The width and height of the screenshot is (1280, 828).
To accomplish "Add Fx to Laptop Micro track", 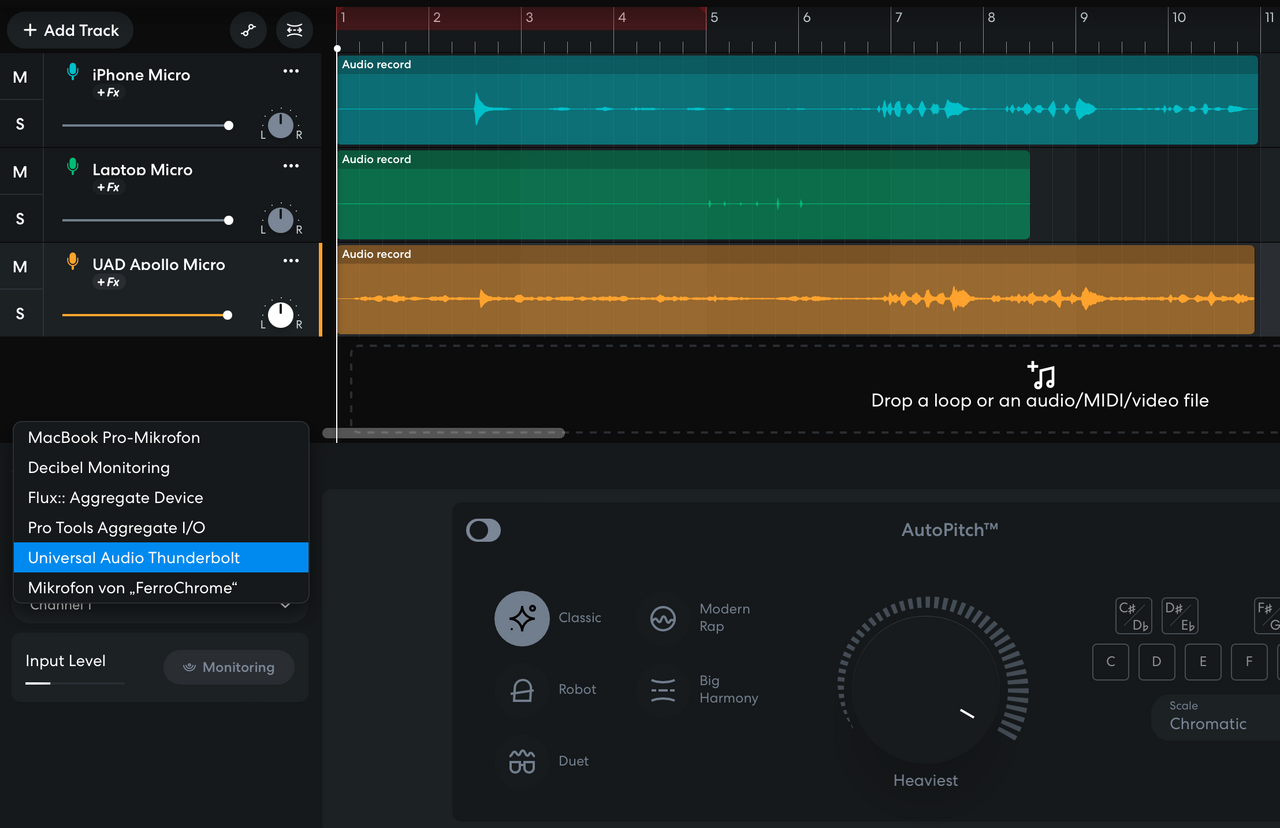I will (x=108, y=188).
